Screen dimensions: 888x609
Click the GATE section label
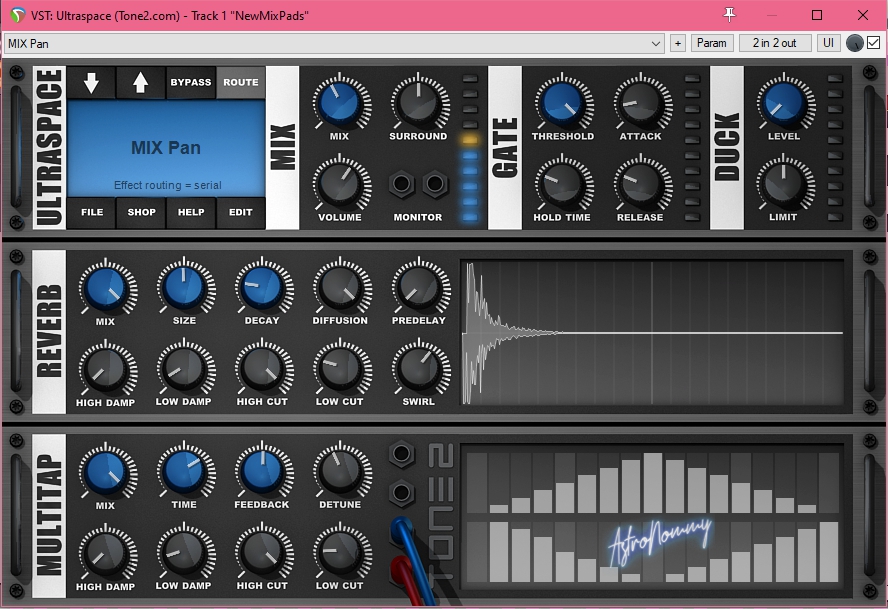[505, 148]
